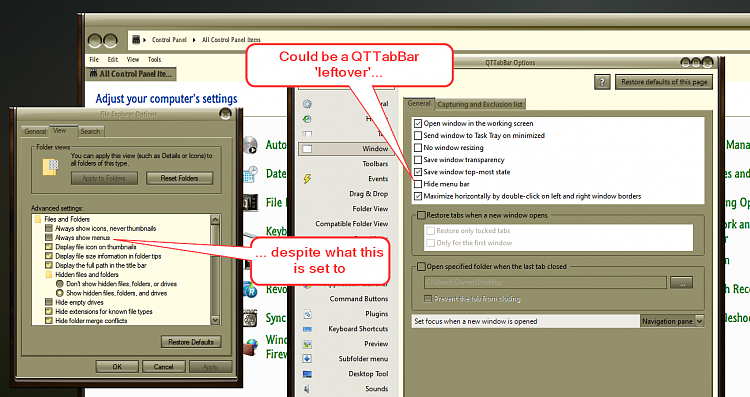Toggle Open window in the working screen
The image size is (750, 397).
tap(418, 123)
